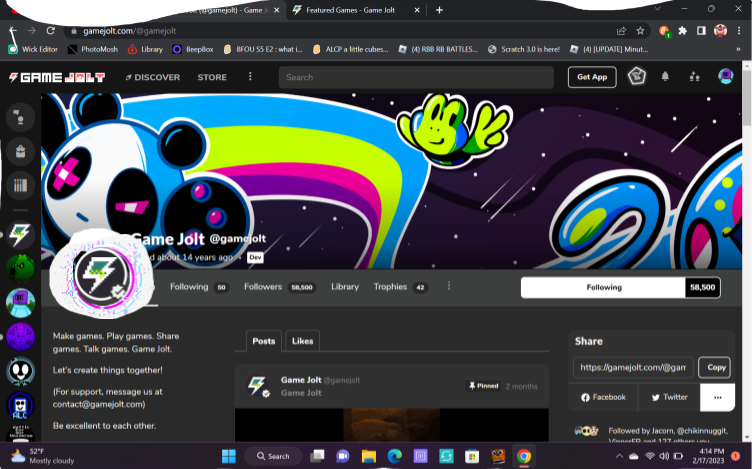Viewport: 752px width, 469px height.
Task: Toggle the Following button for Game Jolt
Action: pos(603,287)
